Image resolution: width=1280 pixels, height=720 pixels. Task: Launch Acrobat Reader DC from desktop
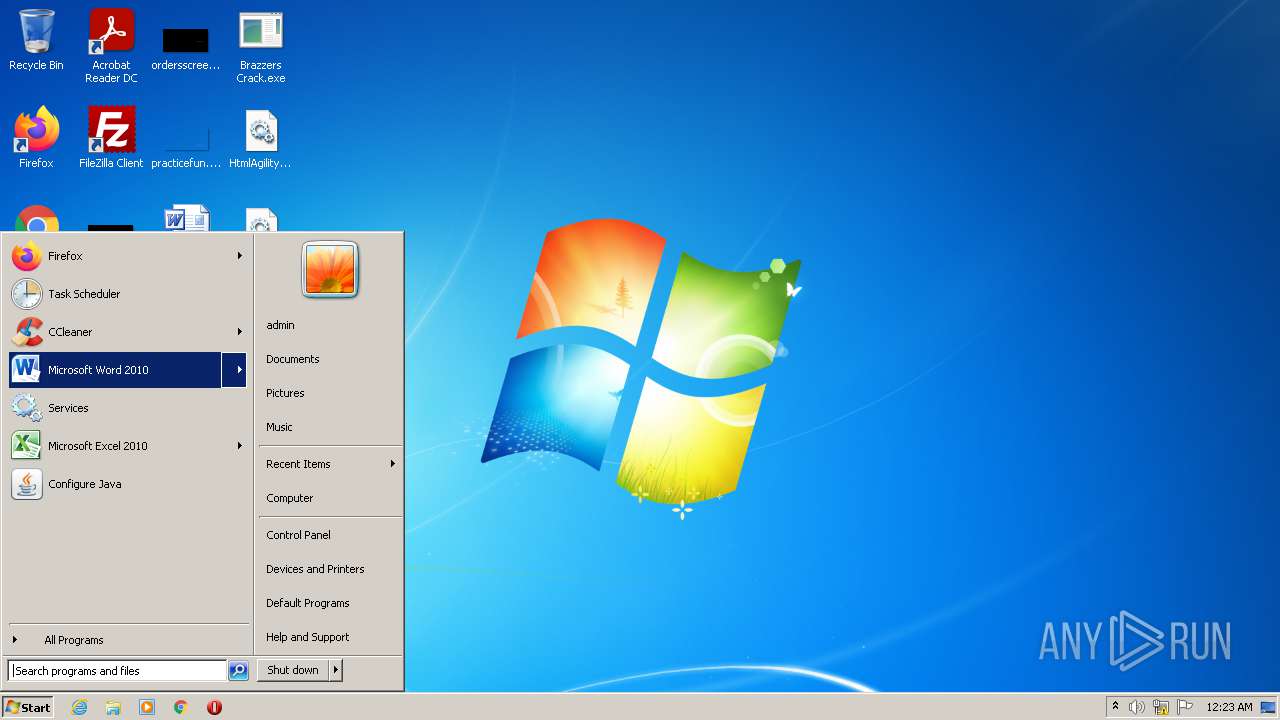111,46
